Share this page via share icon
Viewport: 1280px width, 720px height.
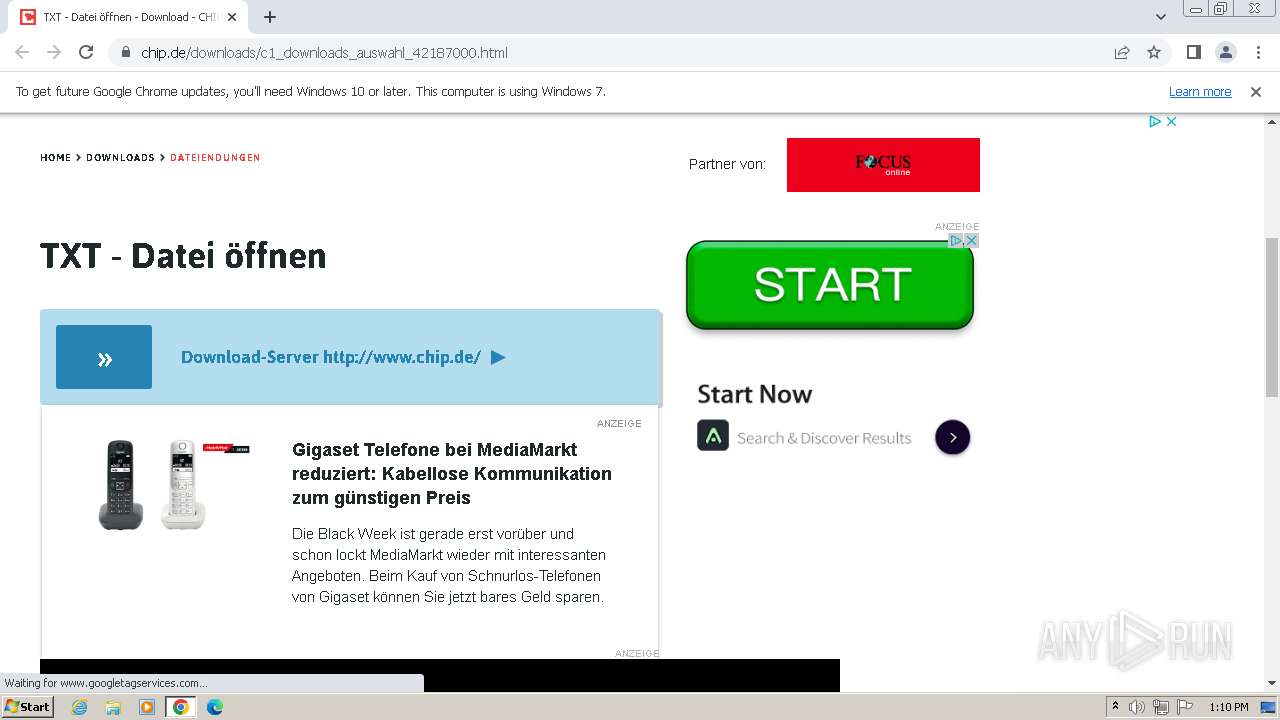1122,52
